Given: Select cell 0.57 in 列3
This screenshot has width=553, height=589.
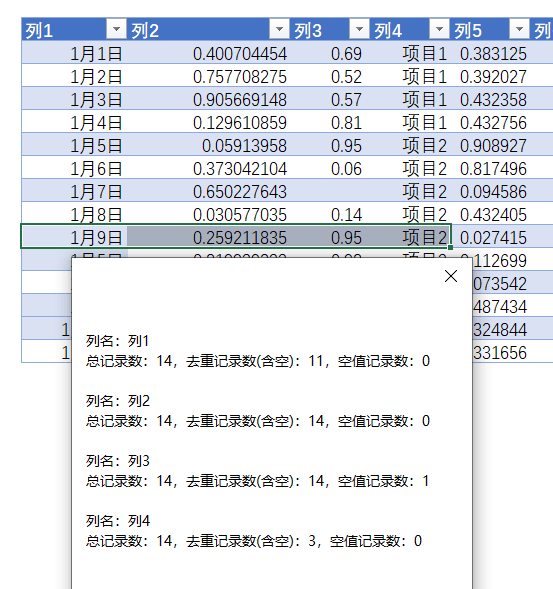Looking at the screenshot, I should pos(330,98).
